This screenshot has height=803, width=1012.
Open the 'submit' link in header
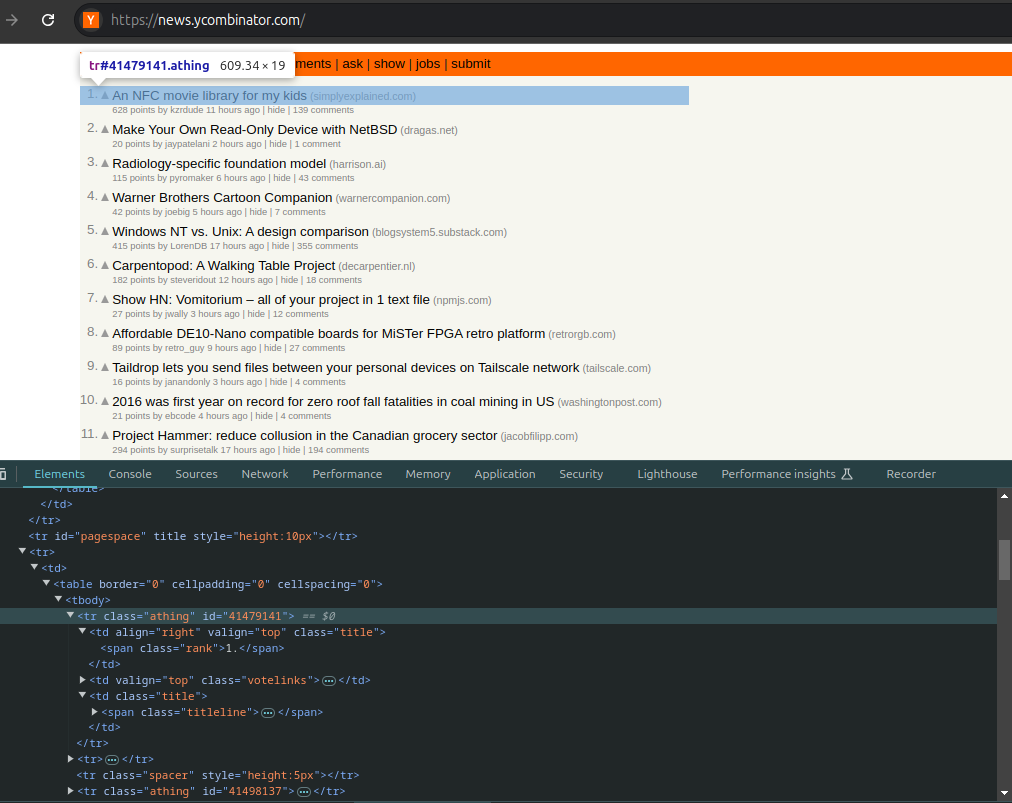click(x=471, y=64)
